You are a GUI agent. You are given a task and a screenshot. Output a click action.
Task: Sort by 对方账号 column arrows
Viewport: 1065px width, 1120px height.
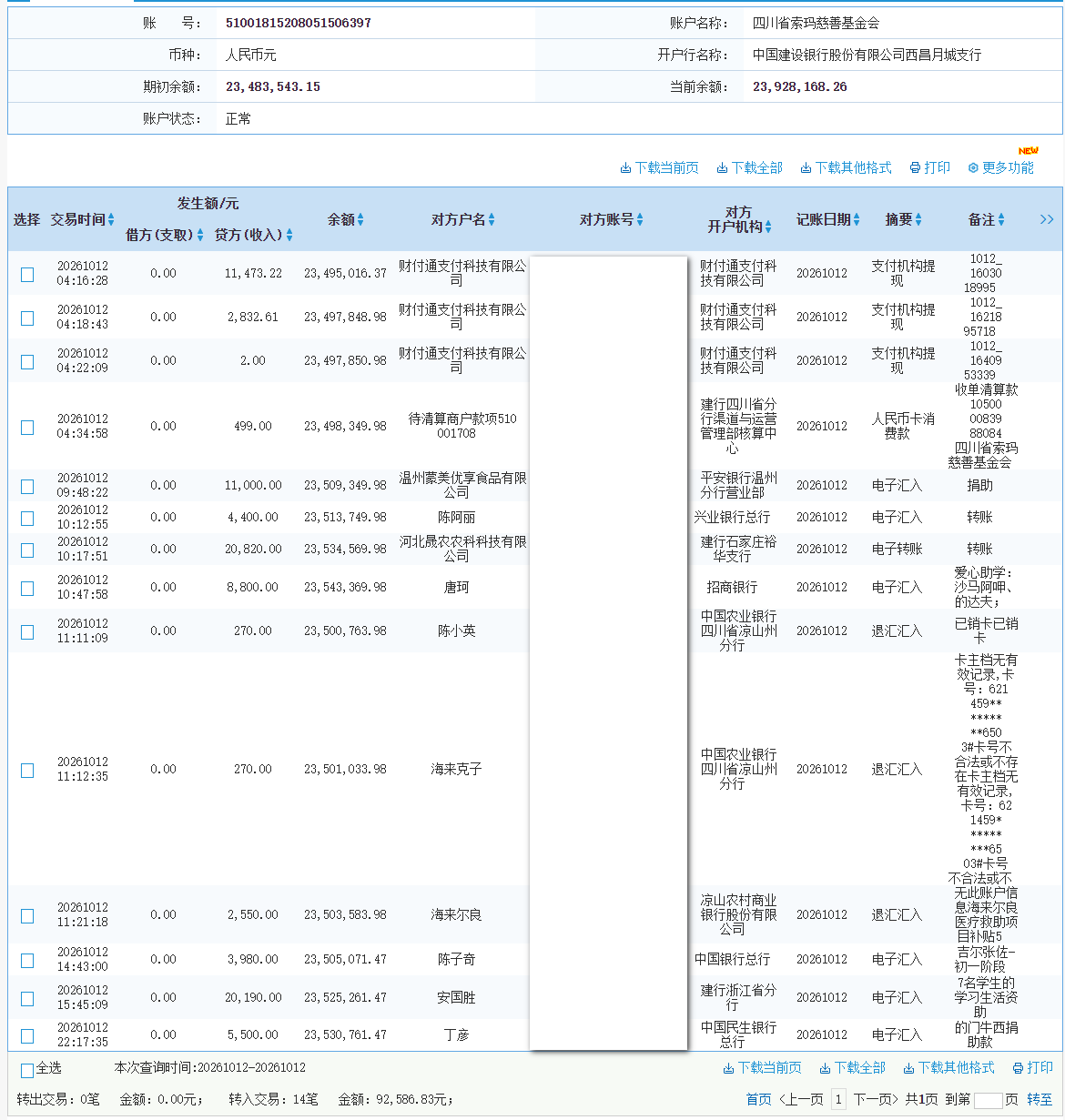(640, 219)
